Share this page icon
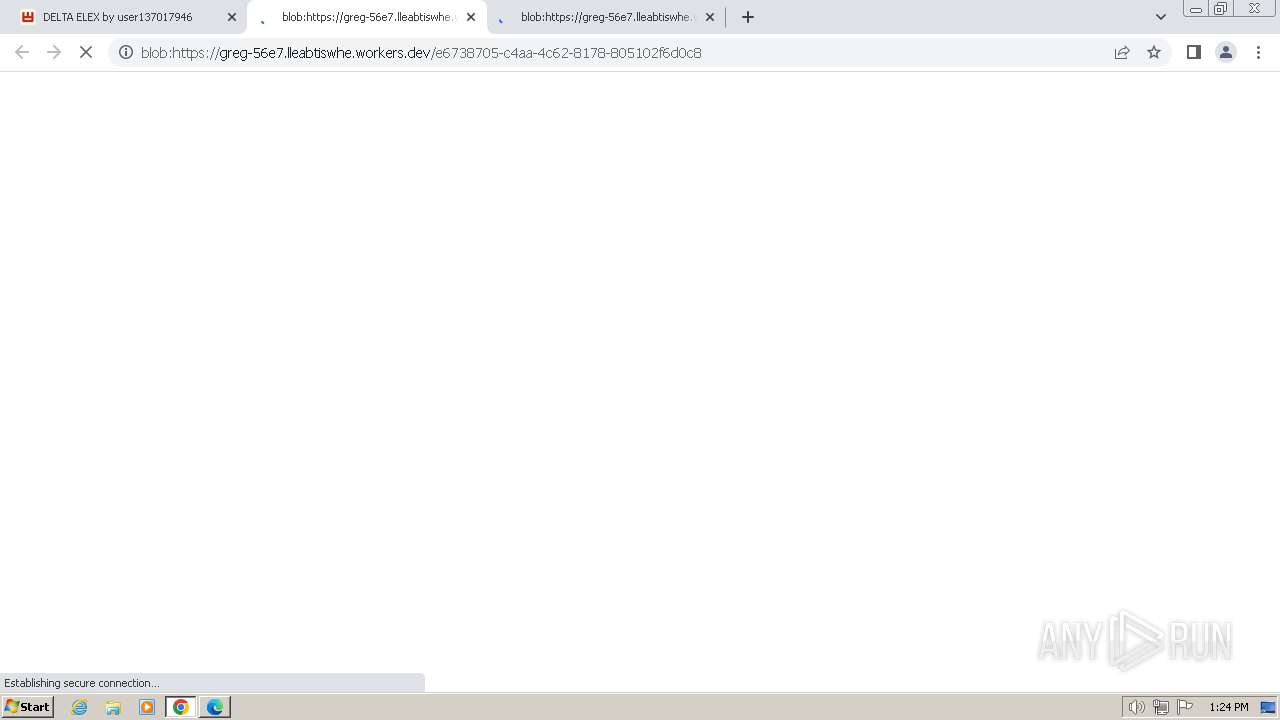Screen dimensions: 1280x720 [1122, 52]
